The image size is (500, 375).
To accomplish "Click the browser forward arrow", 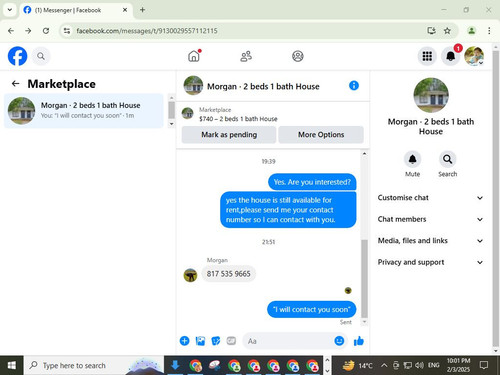I will [28, 31].
